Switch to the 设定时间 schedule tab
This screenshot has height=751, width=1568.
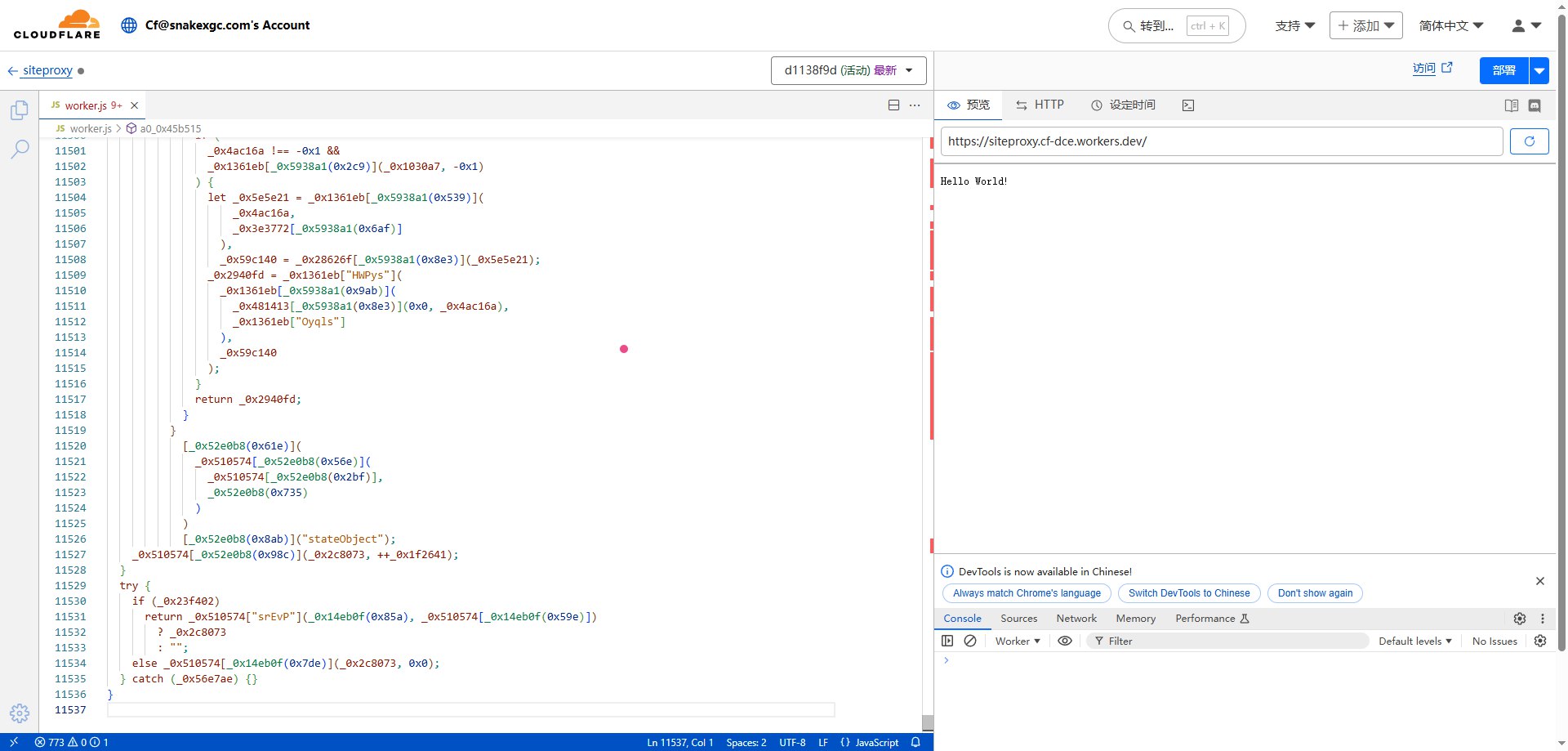[1123, 105]
